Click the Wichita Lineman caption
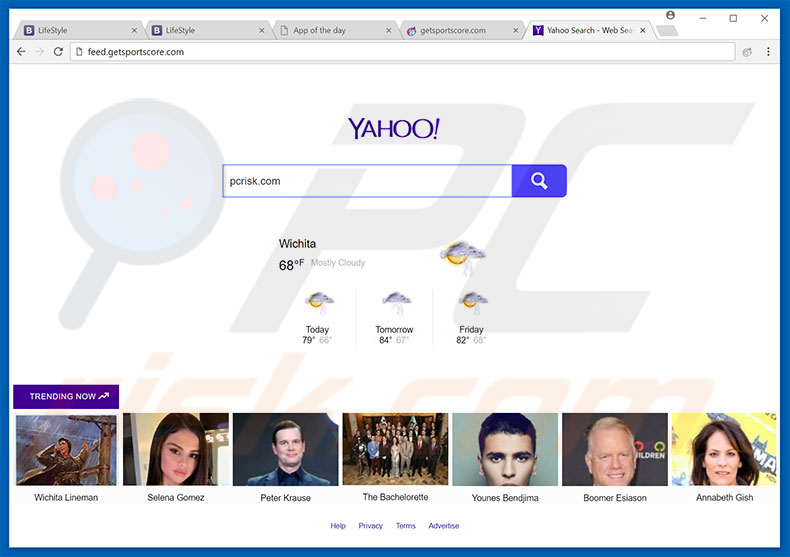The height and width of the screenshot is (557, 790). 66,498
